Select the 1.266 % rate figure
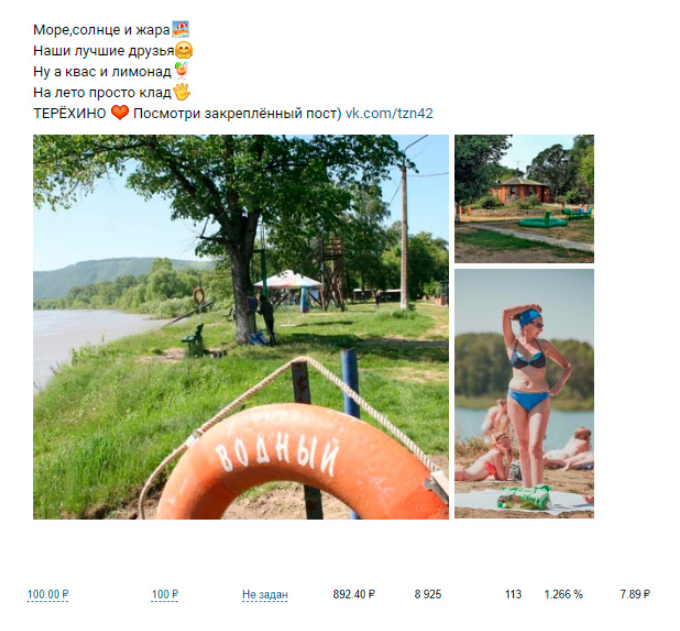The height and width of the screenshot is (631, 680). [x=563, y=594]
